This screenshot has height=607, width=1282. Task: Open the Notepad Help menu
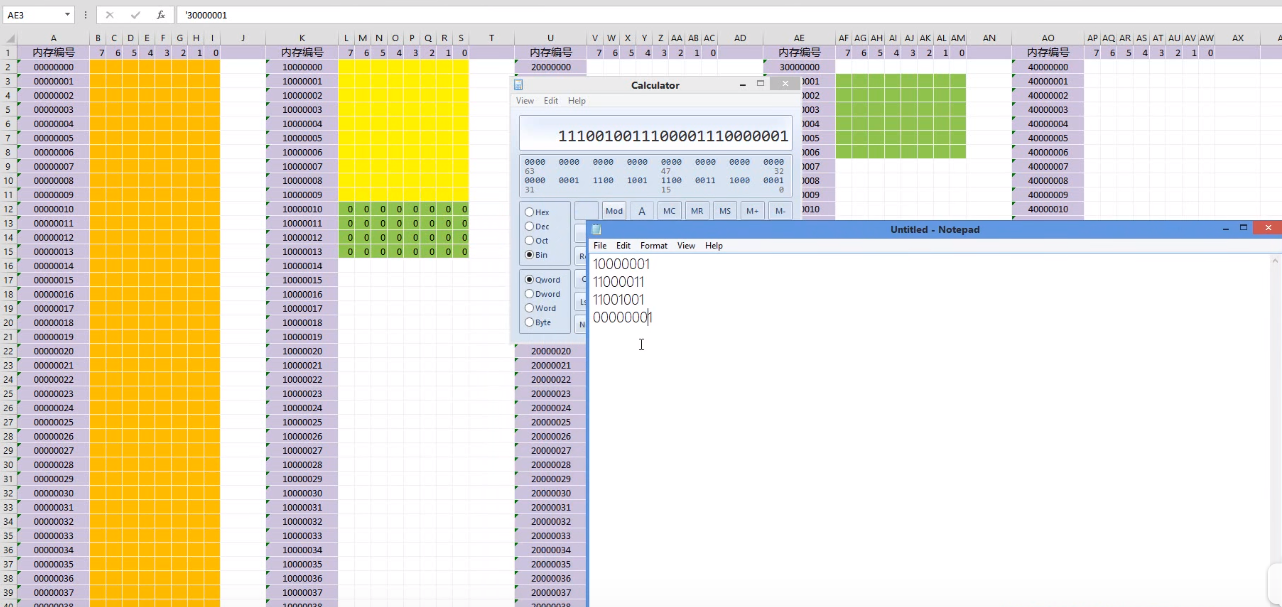coord(714,245)
